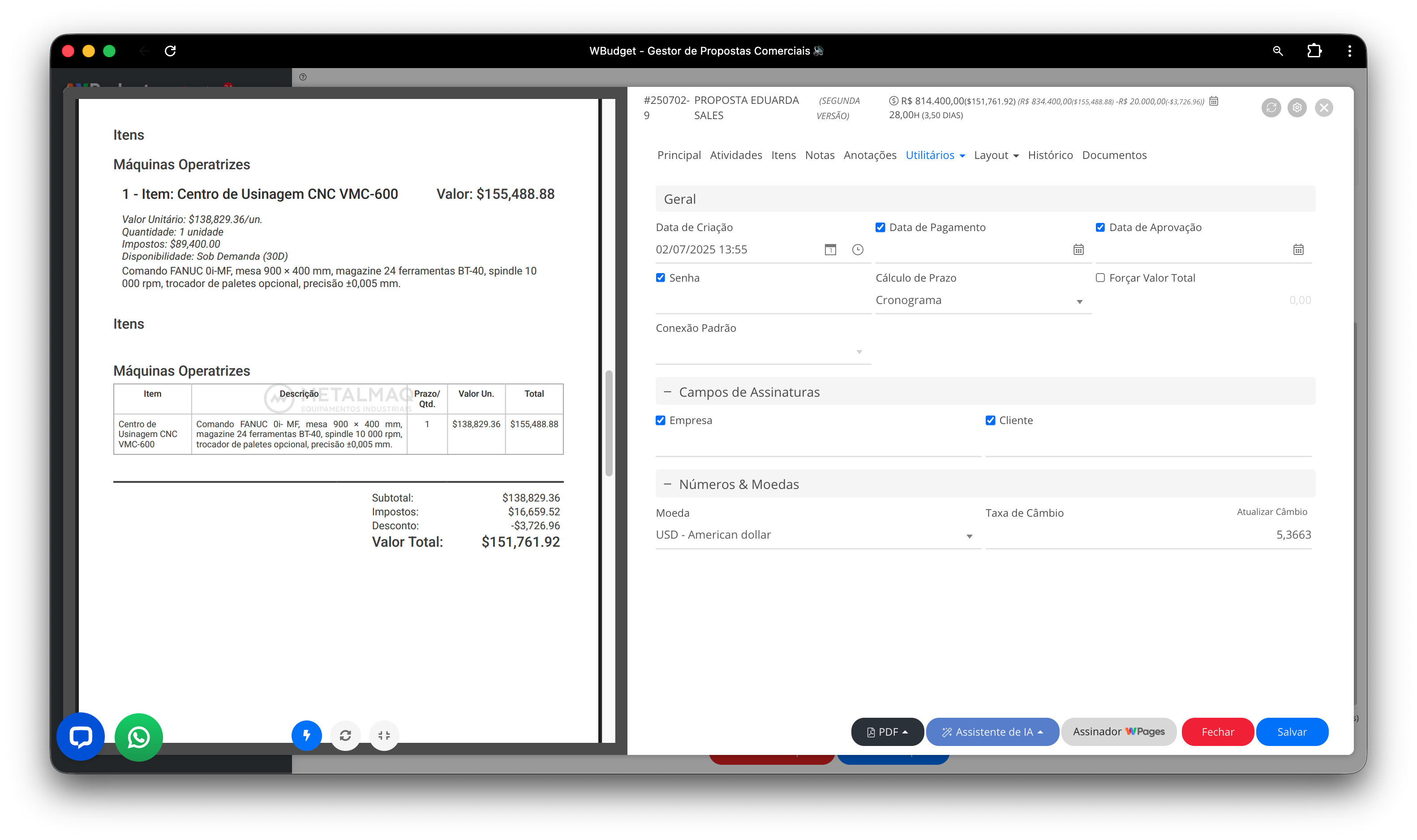Click the browser extensions puzzle icon
This screenshot has width=1417, height=840.
point(1314,51)
